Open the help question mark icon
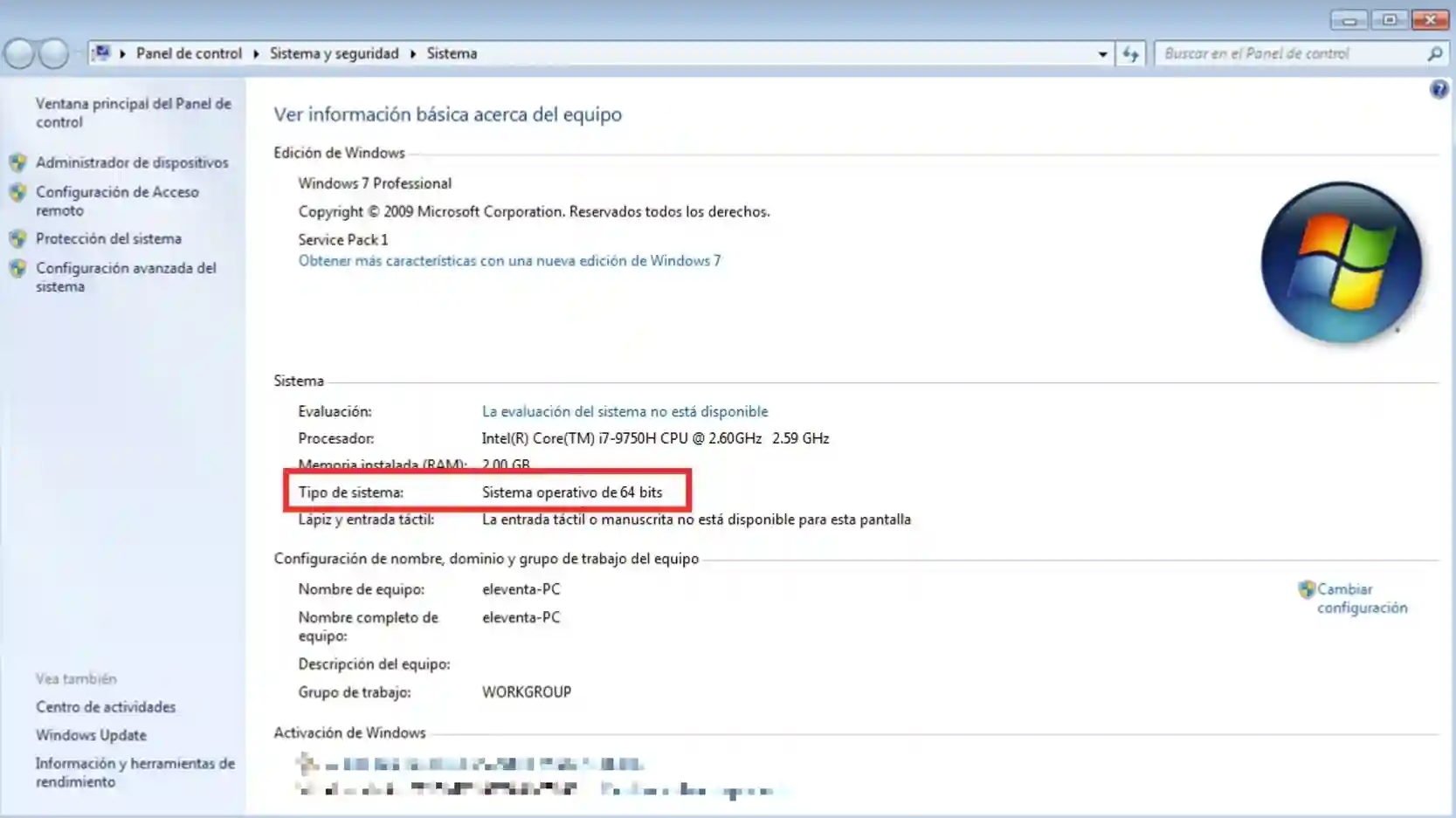 tap(1439, 89)
